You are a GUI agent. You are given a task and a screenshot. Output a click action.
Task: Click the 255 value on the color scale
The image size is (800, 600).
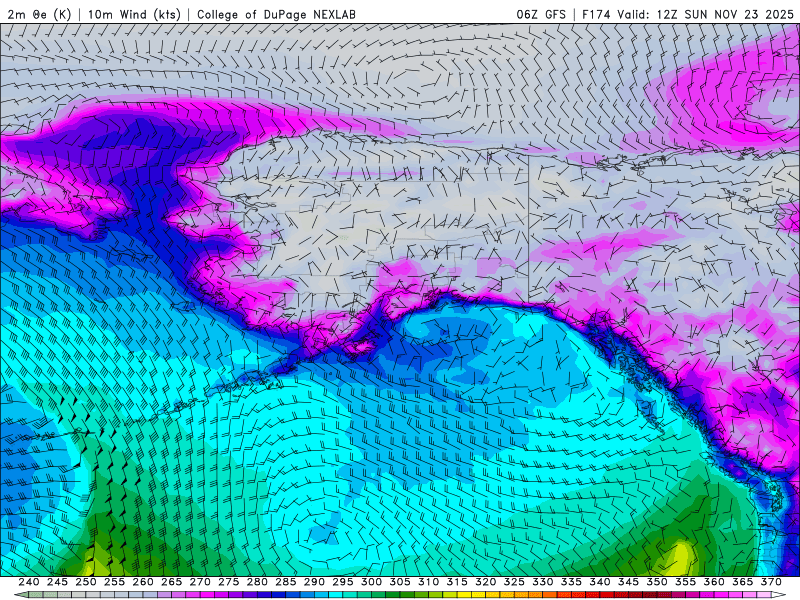[x=114, y=582]
